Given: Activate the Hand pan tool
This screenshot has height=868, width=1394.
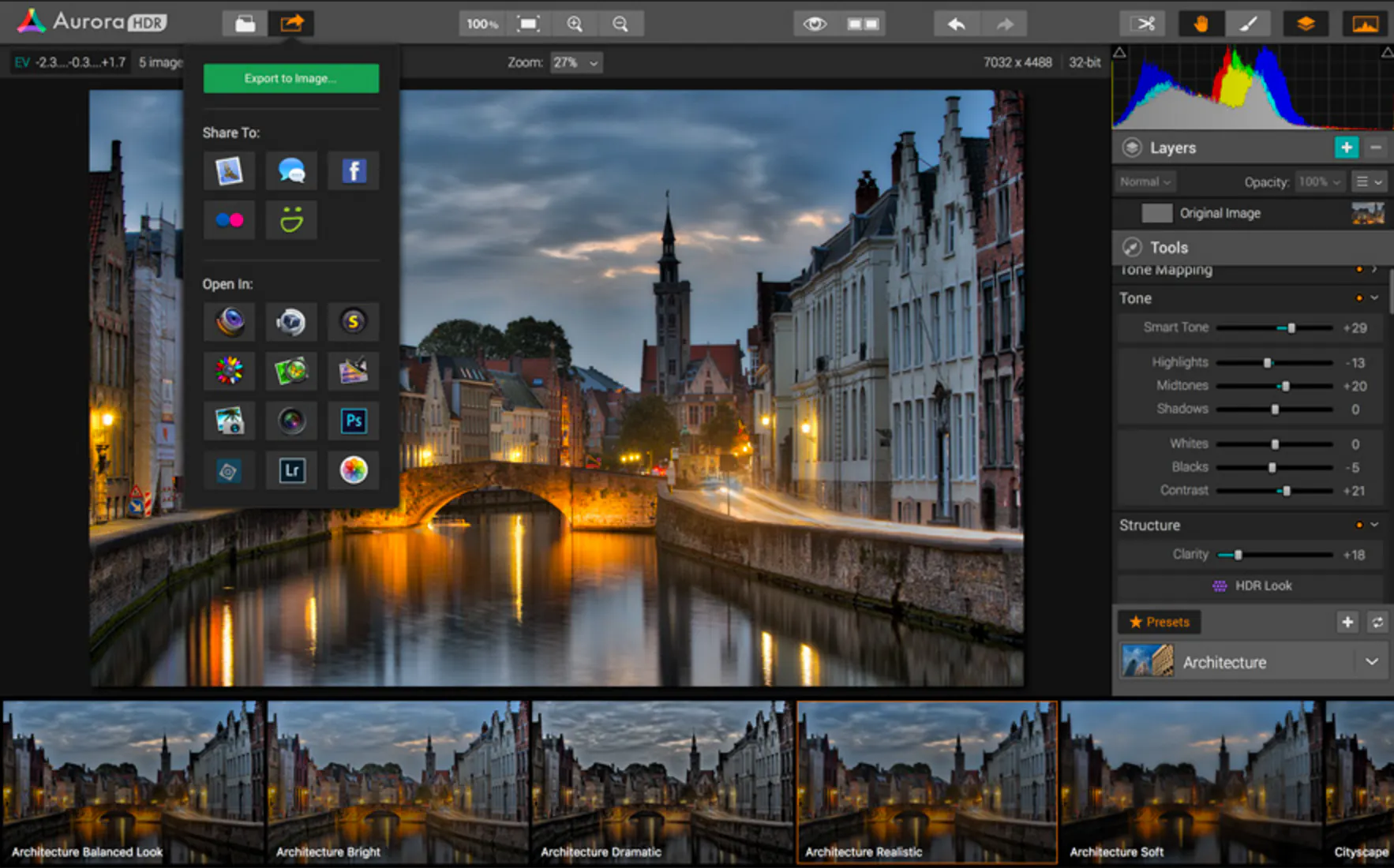Looking at the screenshot, I should (1201, 24).
